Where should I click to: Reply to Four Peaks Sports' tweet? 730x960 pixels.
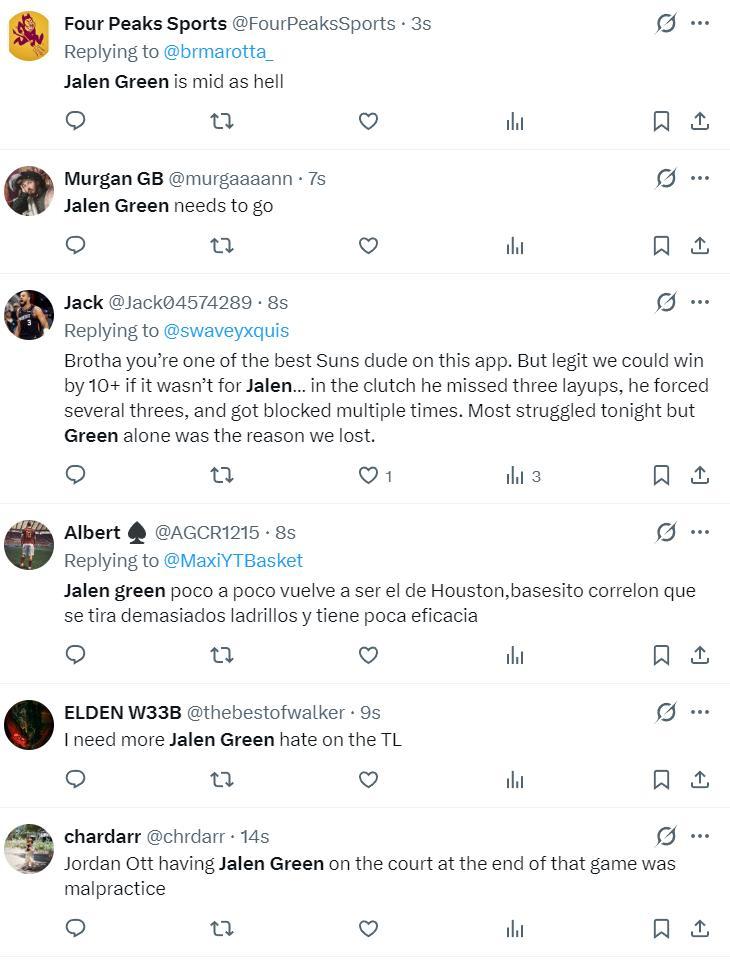coord(75,121)
